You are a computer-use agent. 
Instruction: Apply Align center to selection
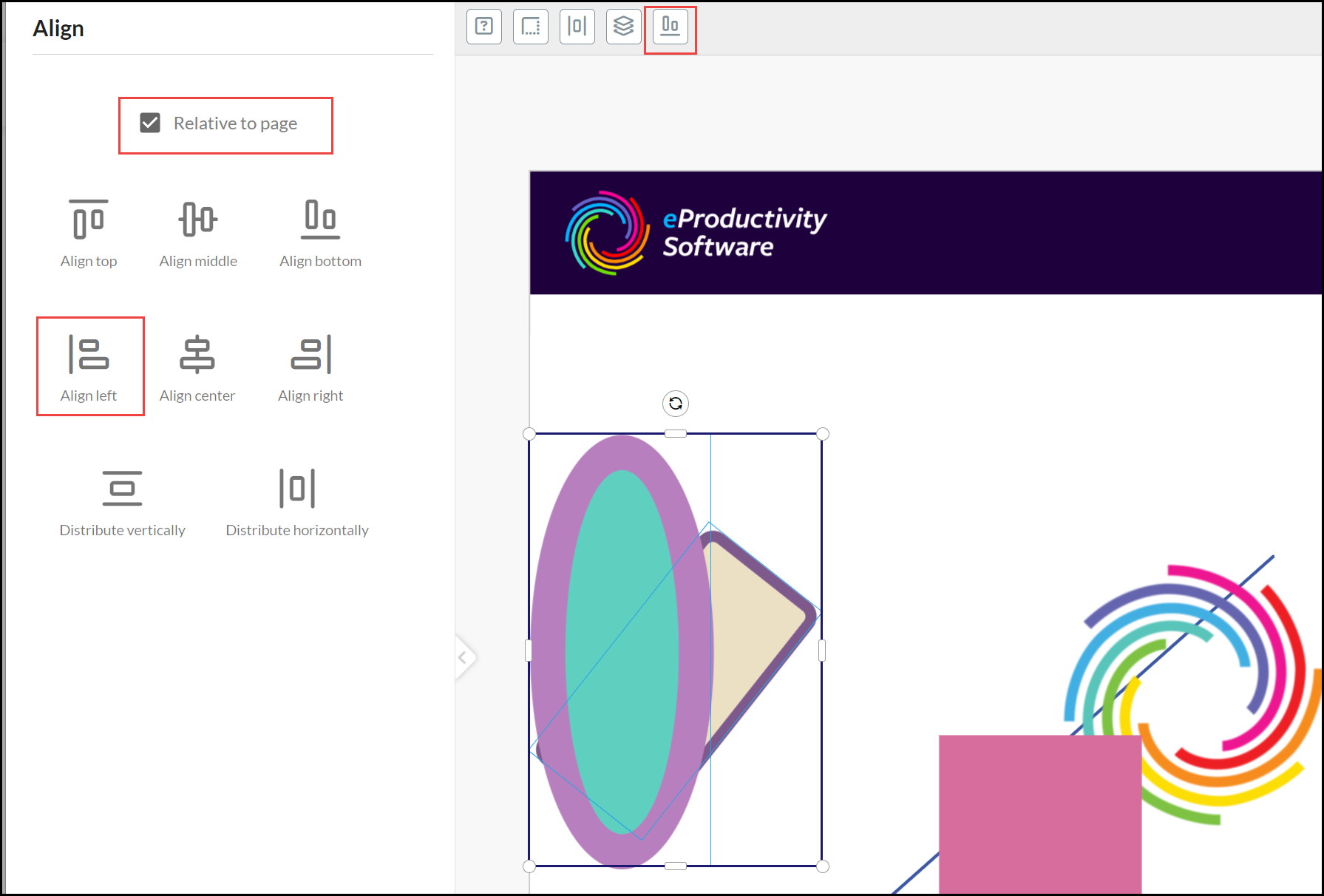(197, 355)
